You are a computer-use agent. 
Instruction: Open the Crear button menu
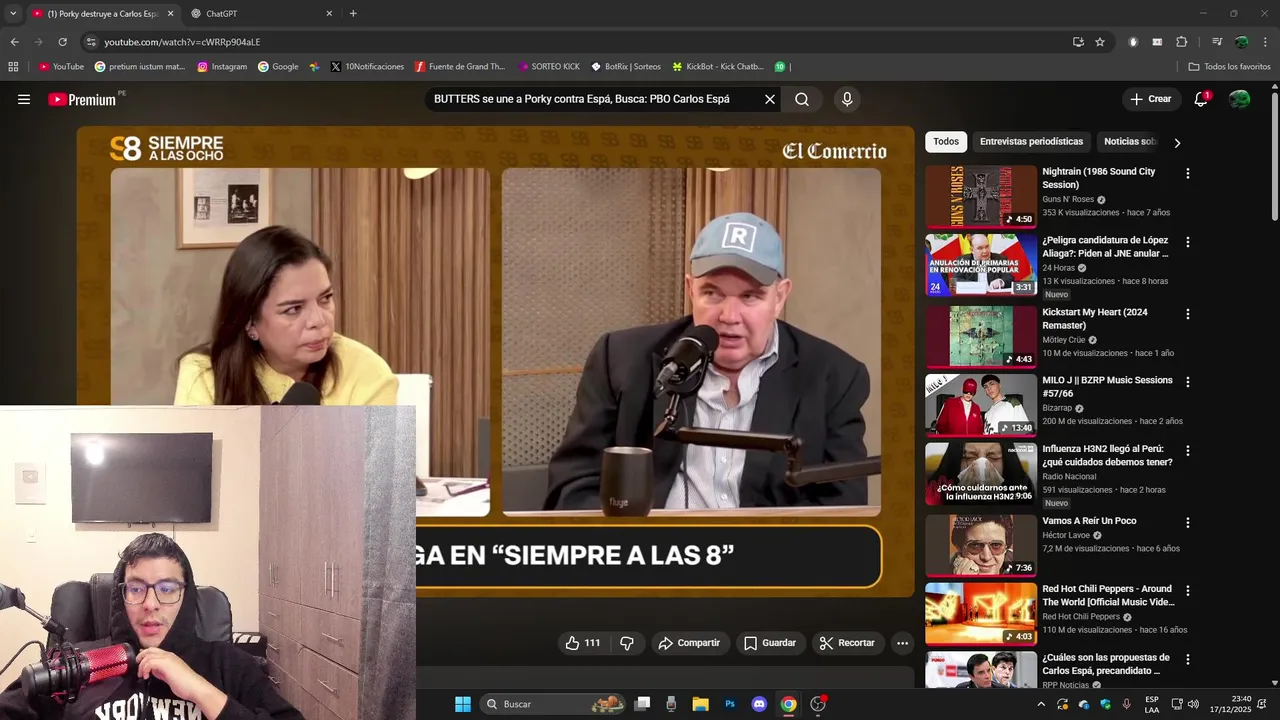coord(1151,99)
